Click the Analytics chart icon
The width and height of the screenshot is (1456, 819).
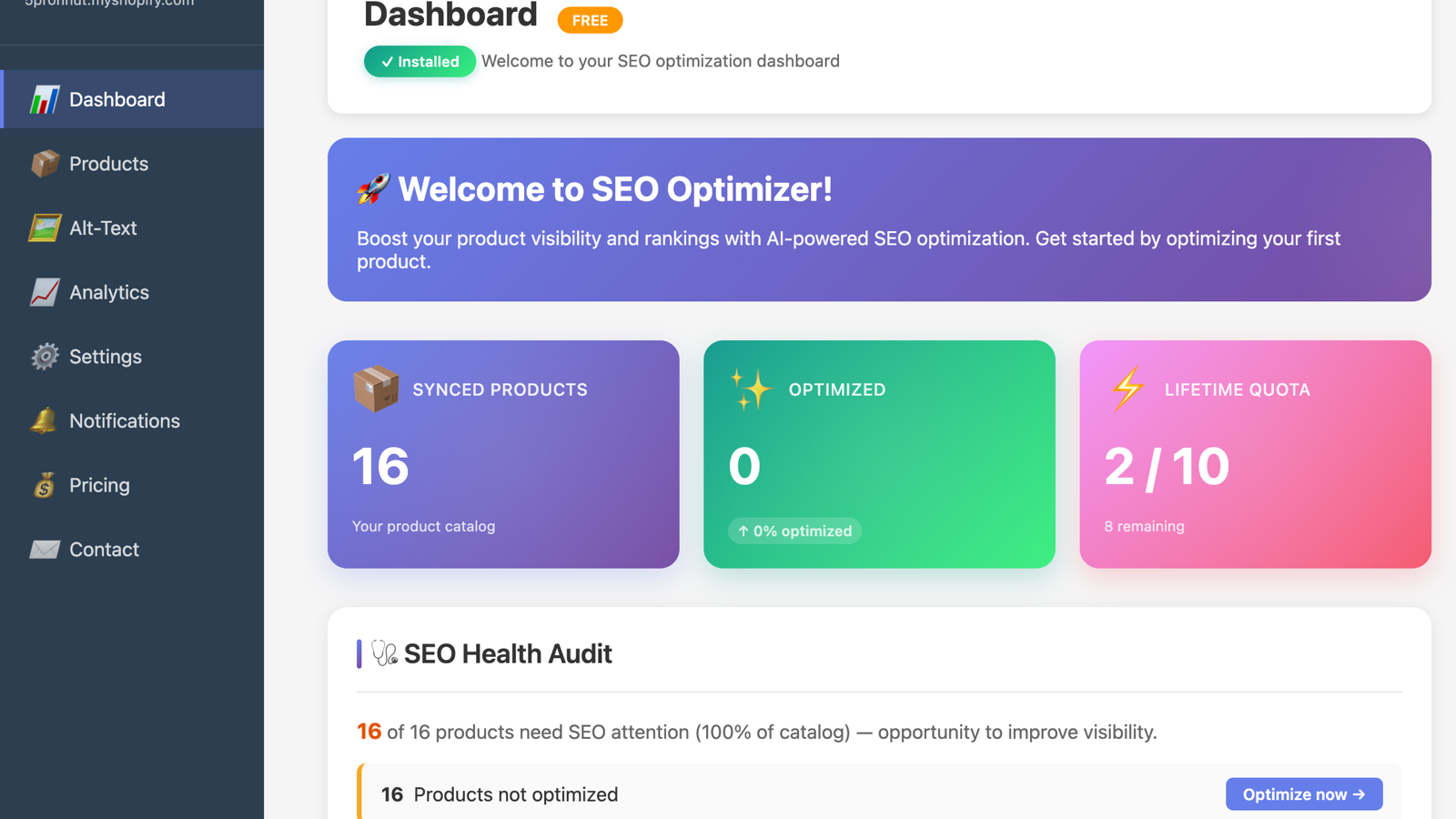44,292
